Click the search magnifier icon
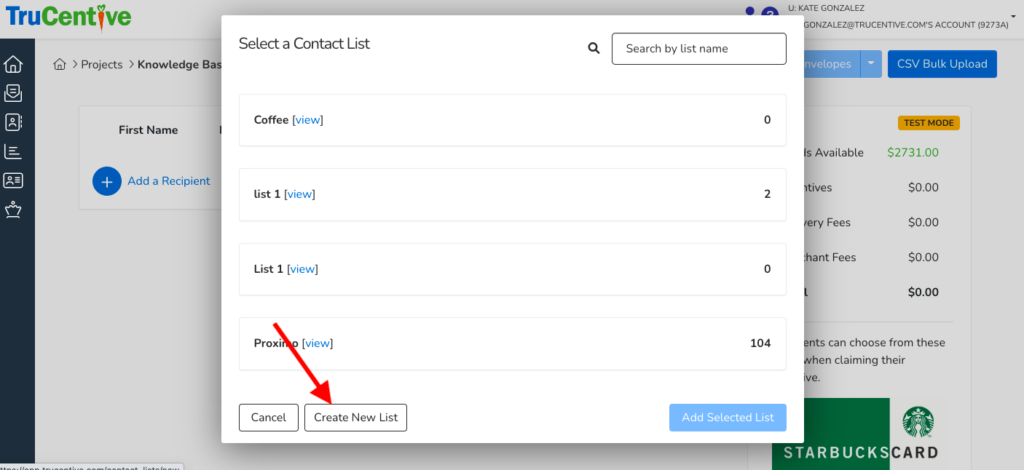 point(594,48)
